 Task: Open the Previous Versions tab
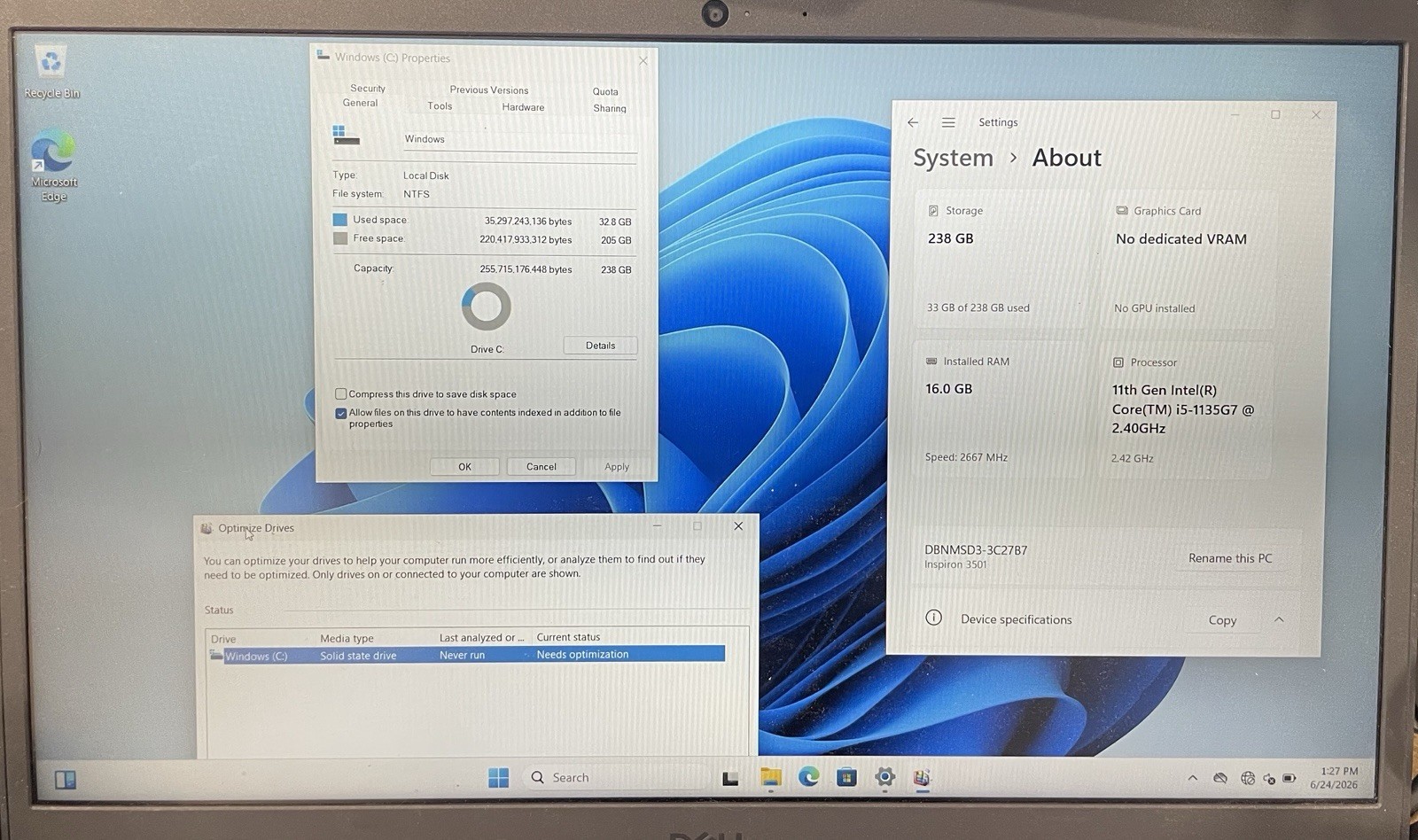488,90
